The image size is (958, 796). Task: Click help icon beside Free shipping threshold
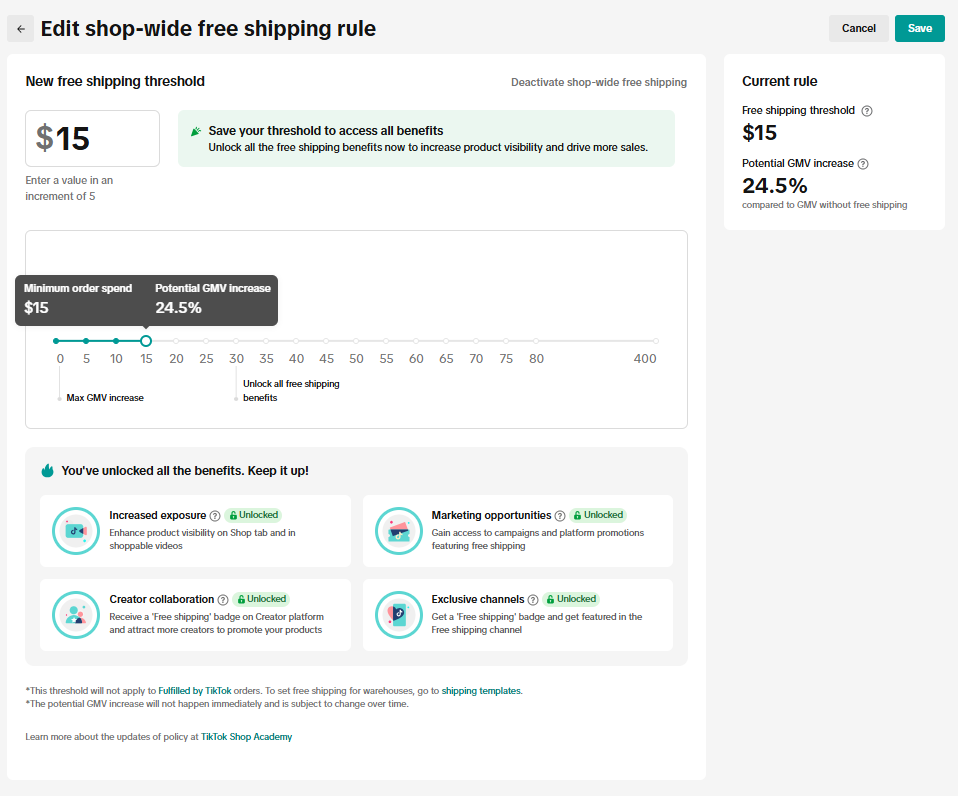click(x=867, y=111)
